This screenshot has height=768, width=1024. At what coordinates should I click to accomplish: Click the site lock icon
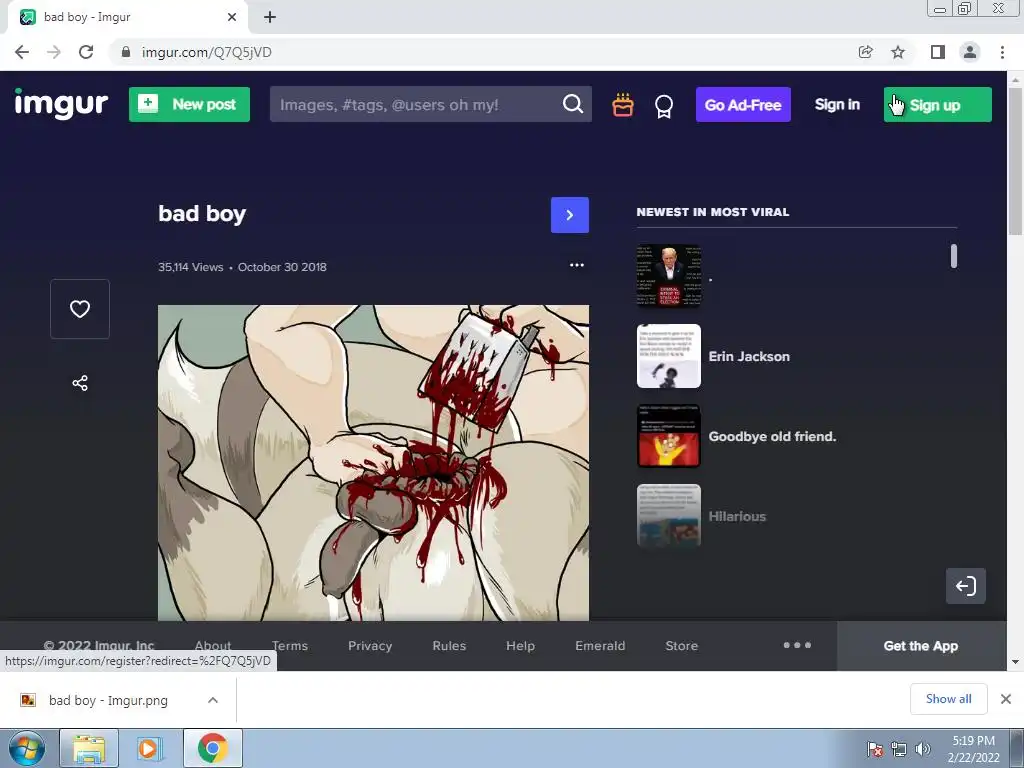tap(126, 52)
